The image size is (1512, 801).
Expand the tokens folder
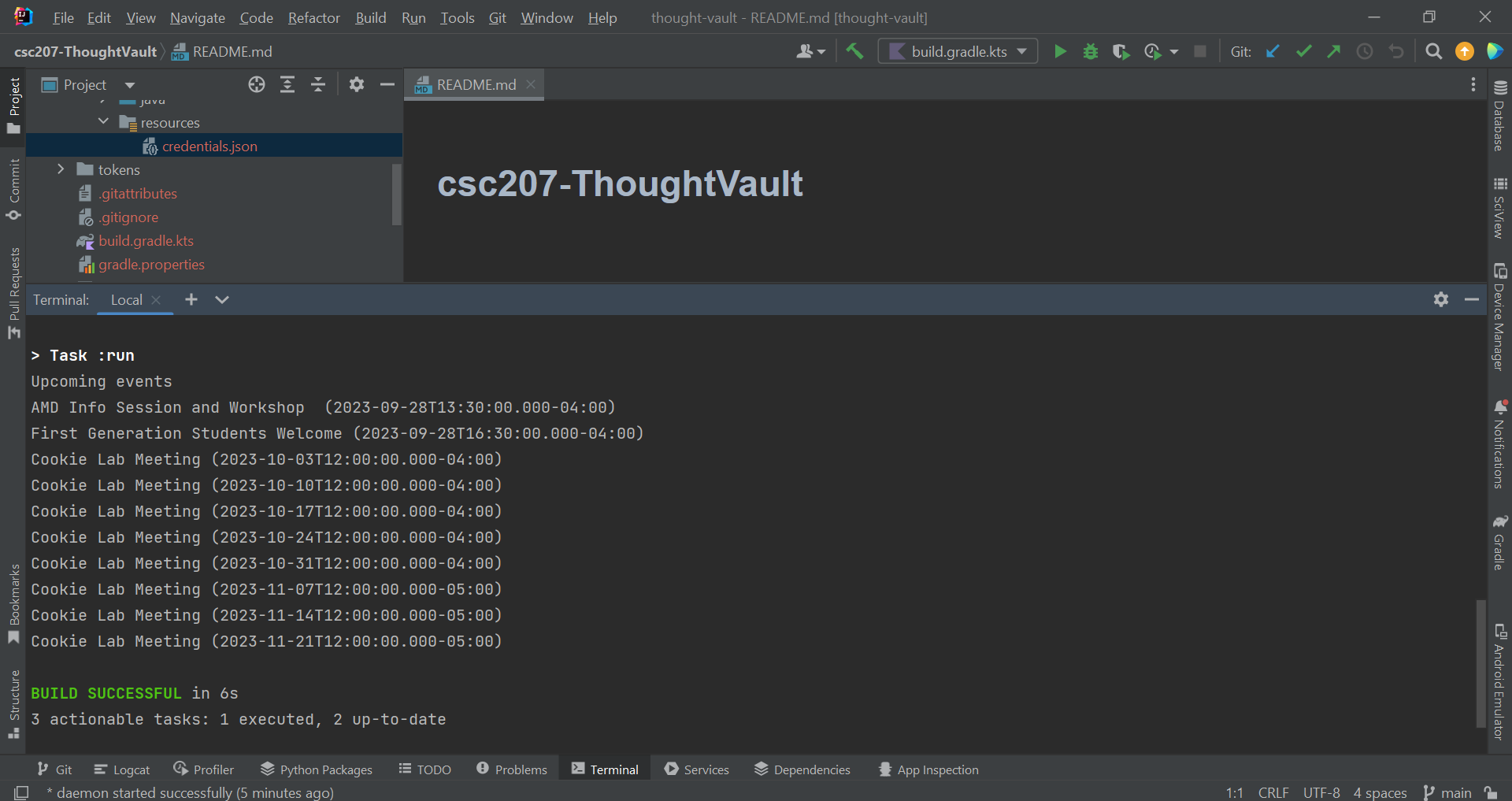[x=61, y=169]
